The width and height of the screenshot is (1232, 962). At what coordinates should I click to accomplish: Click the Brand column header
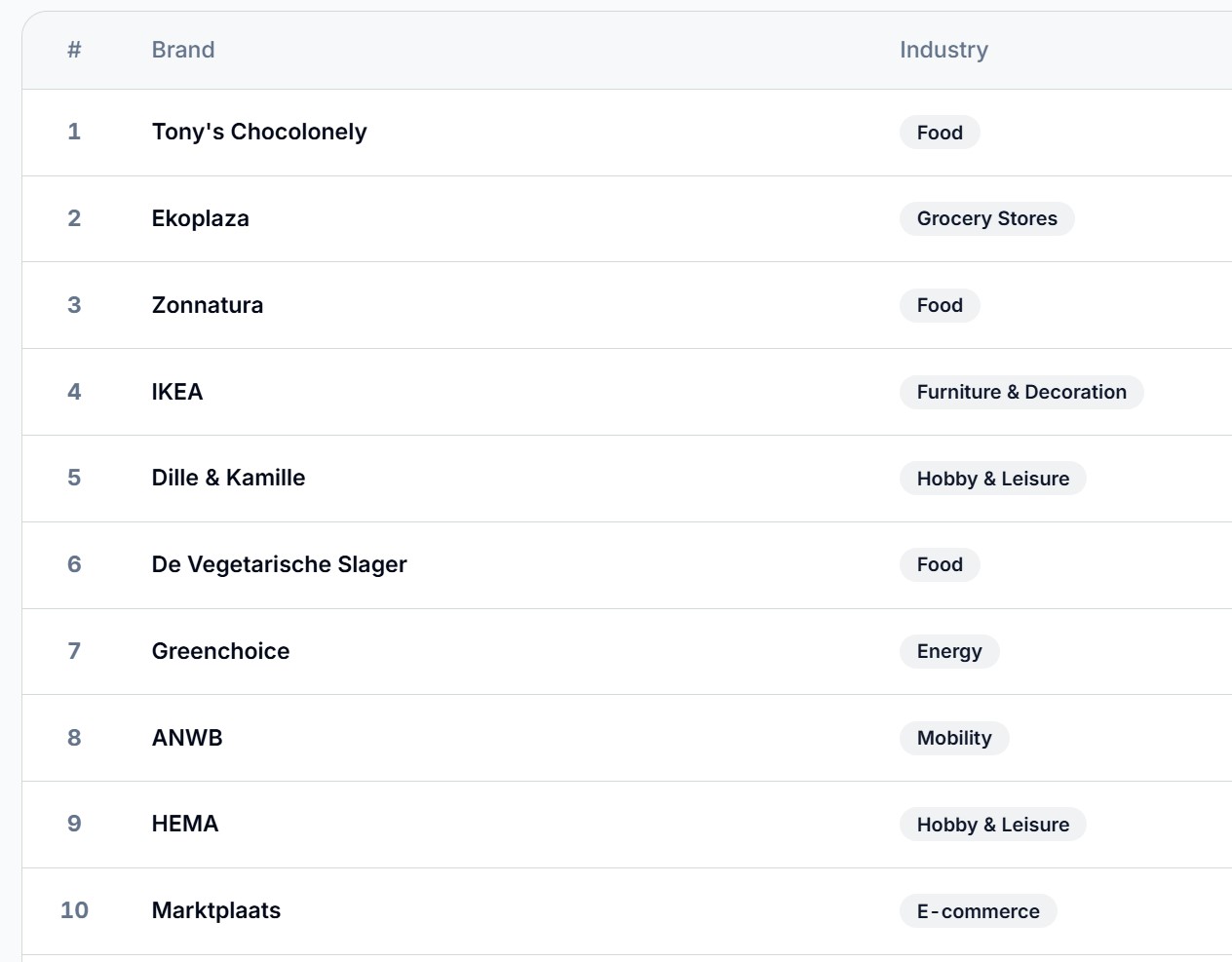coord(183,50)
